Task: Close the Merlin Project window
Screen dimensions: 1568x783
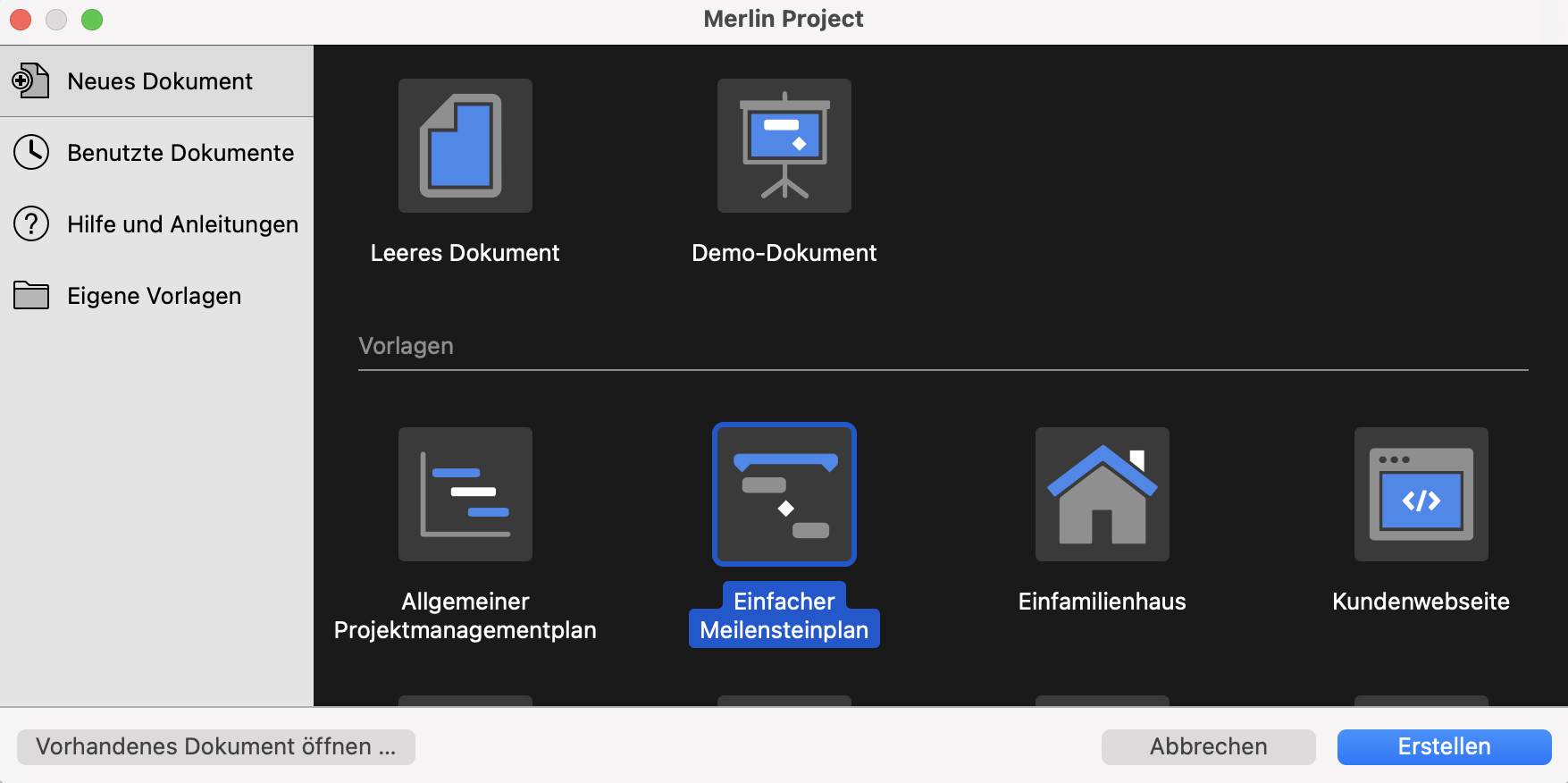Action: (x=21, y=19)
